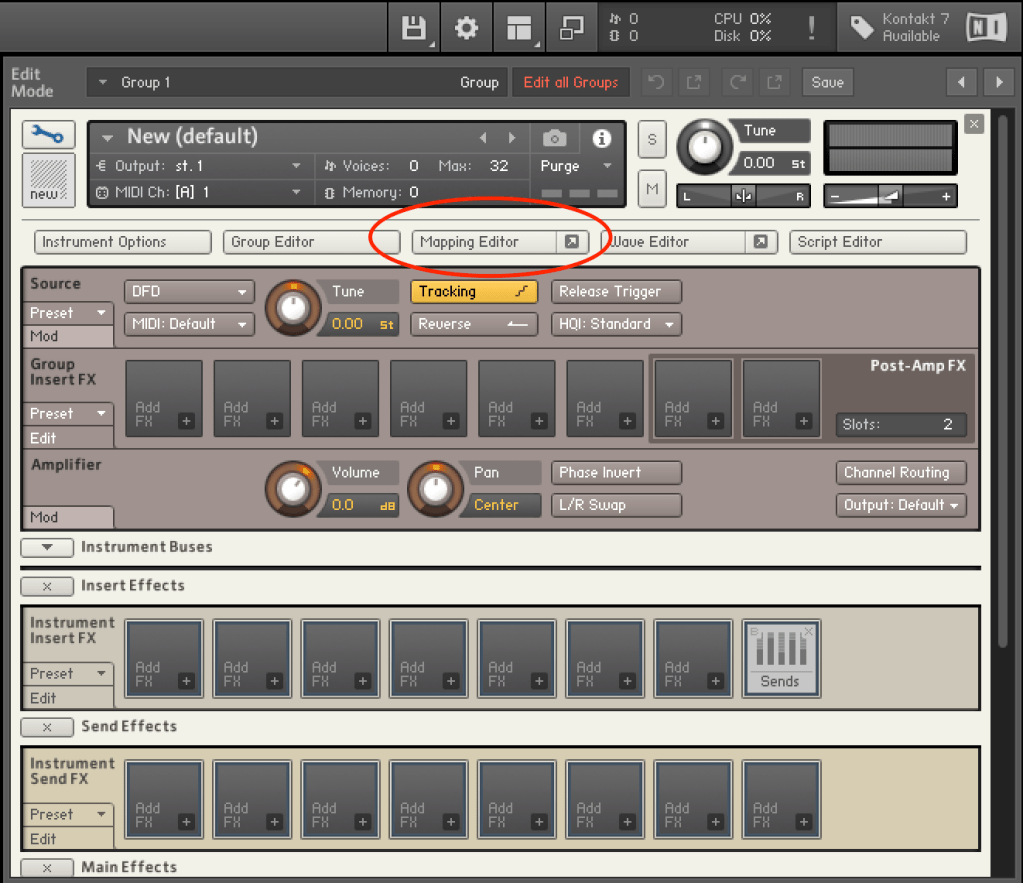Open settings with the gear icon

pyautogui.click(x=466, y=28)
